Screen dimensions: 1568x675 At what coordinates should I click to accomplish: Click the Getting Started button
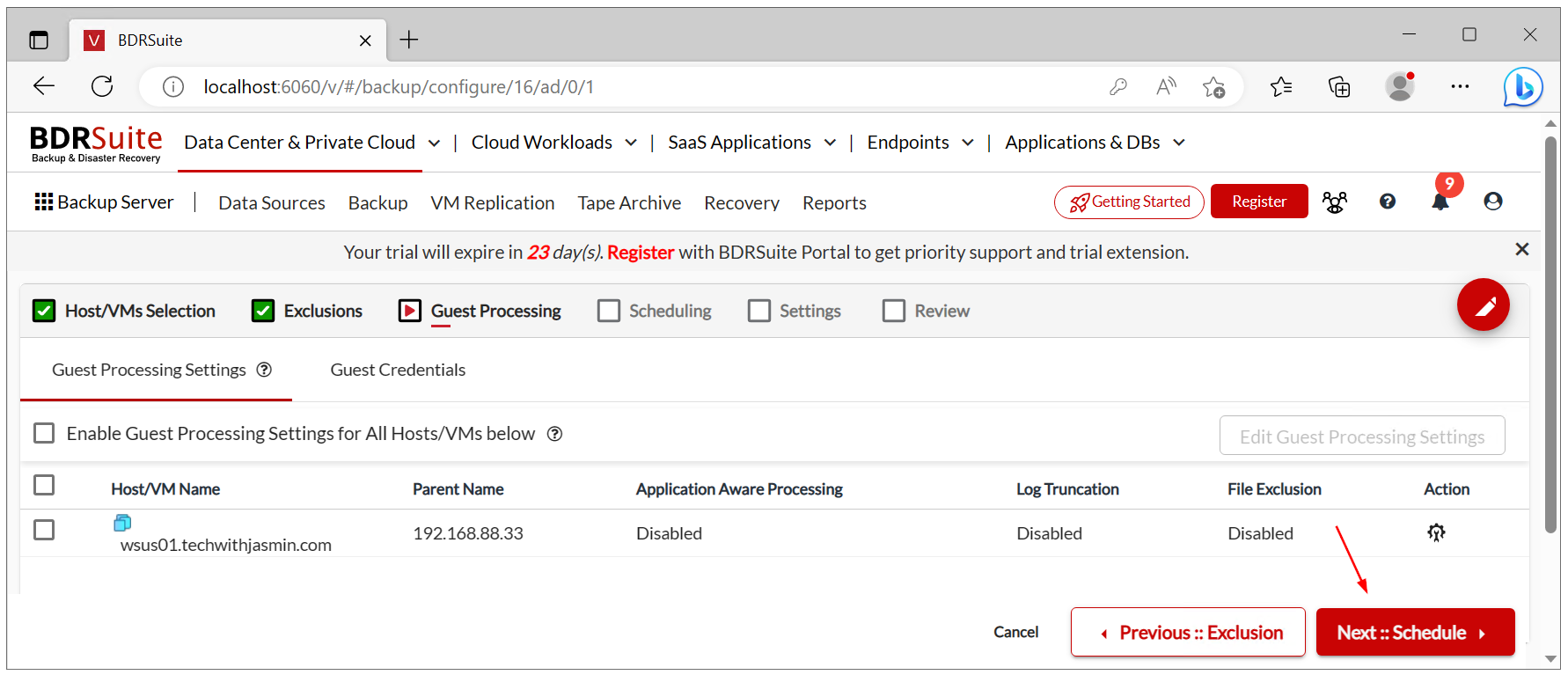tap(1129, 202)
